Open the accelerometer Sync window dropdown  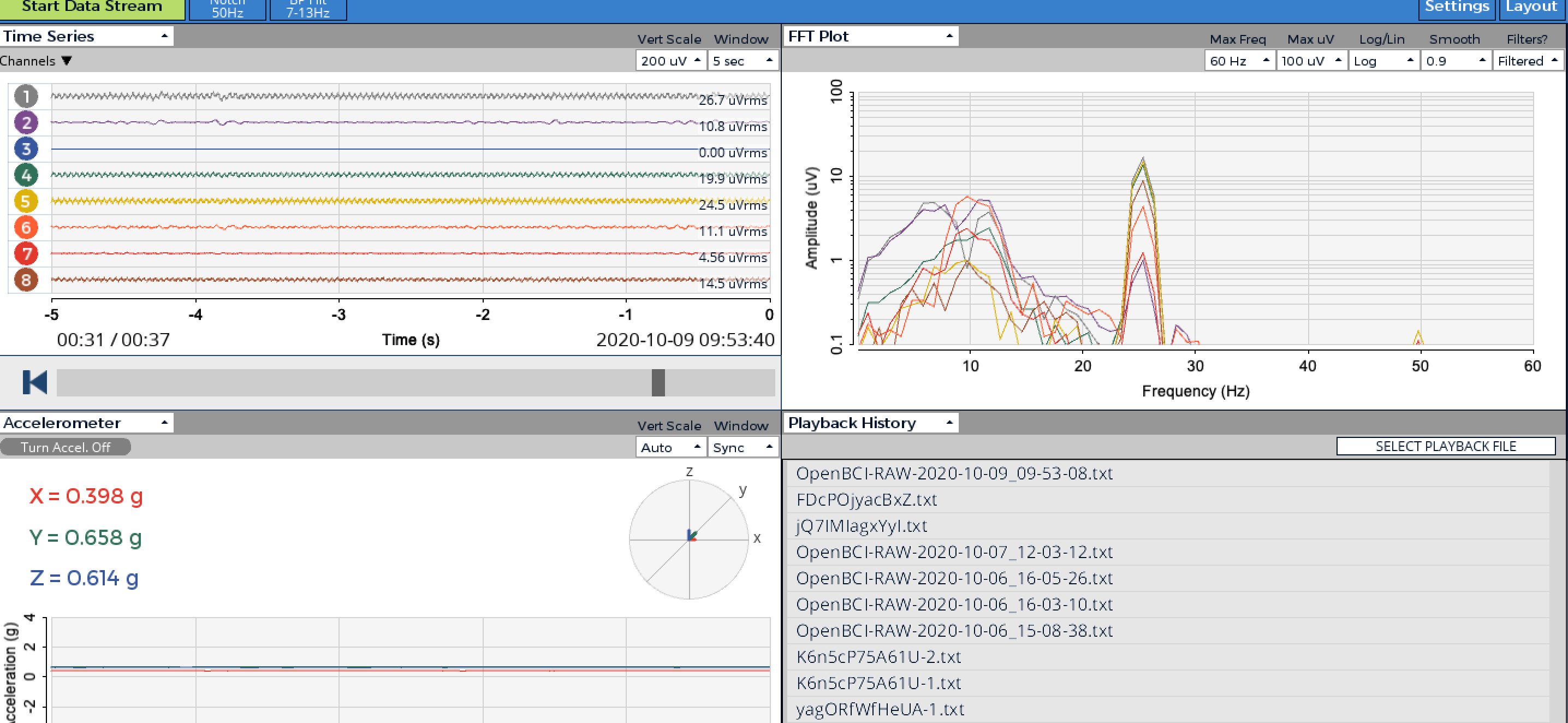[743, 447]
